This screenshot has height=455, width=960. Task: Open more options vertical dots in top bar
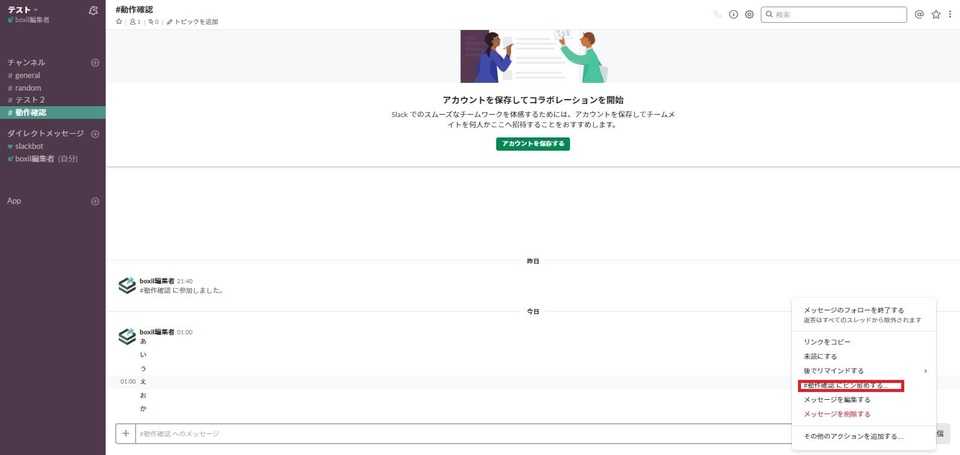coord(950,14)
